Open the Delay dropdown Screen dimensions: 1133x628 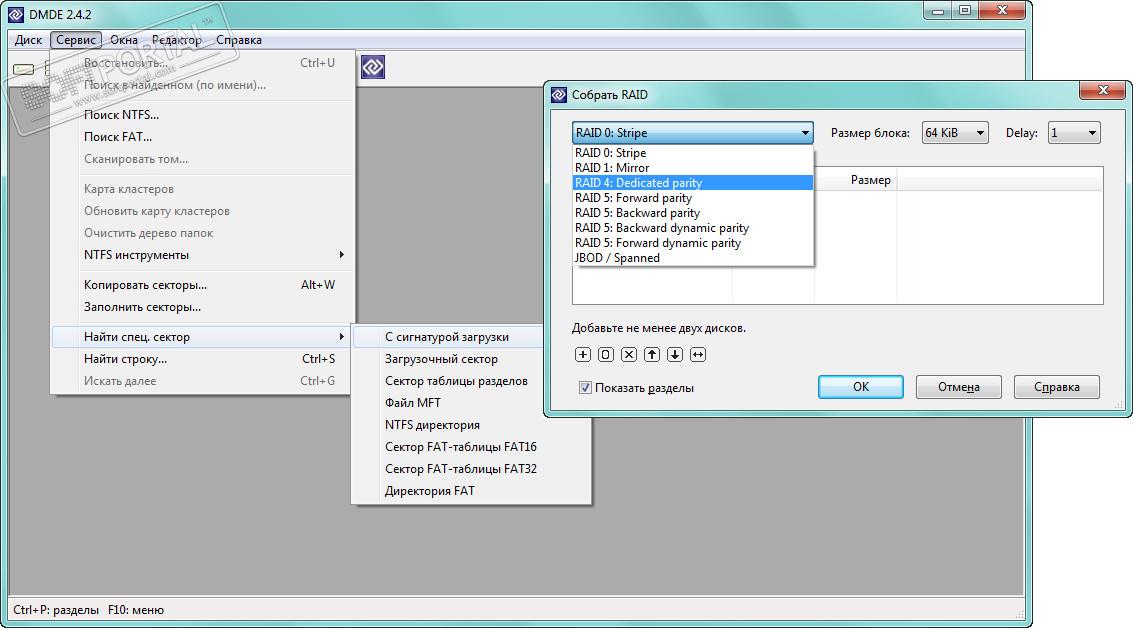tap(1074, 133)
